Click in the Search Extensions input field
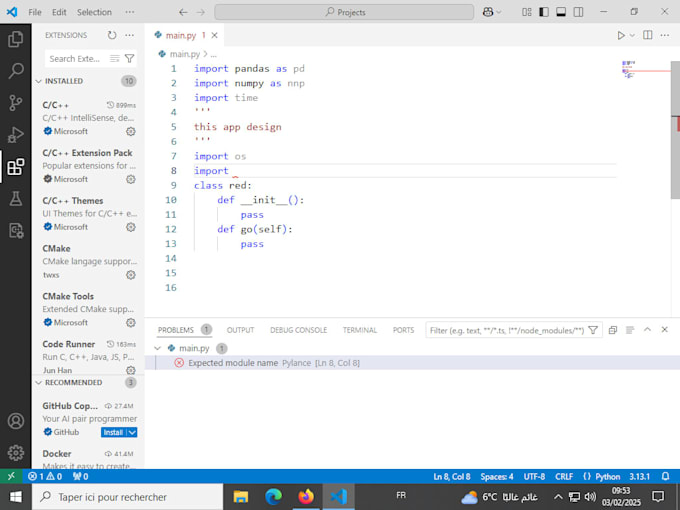680x510 pixels. (x=76, y=59)
